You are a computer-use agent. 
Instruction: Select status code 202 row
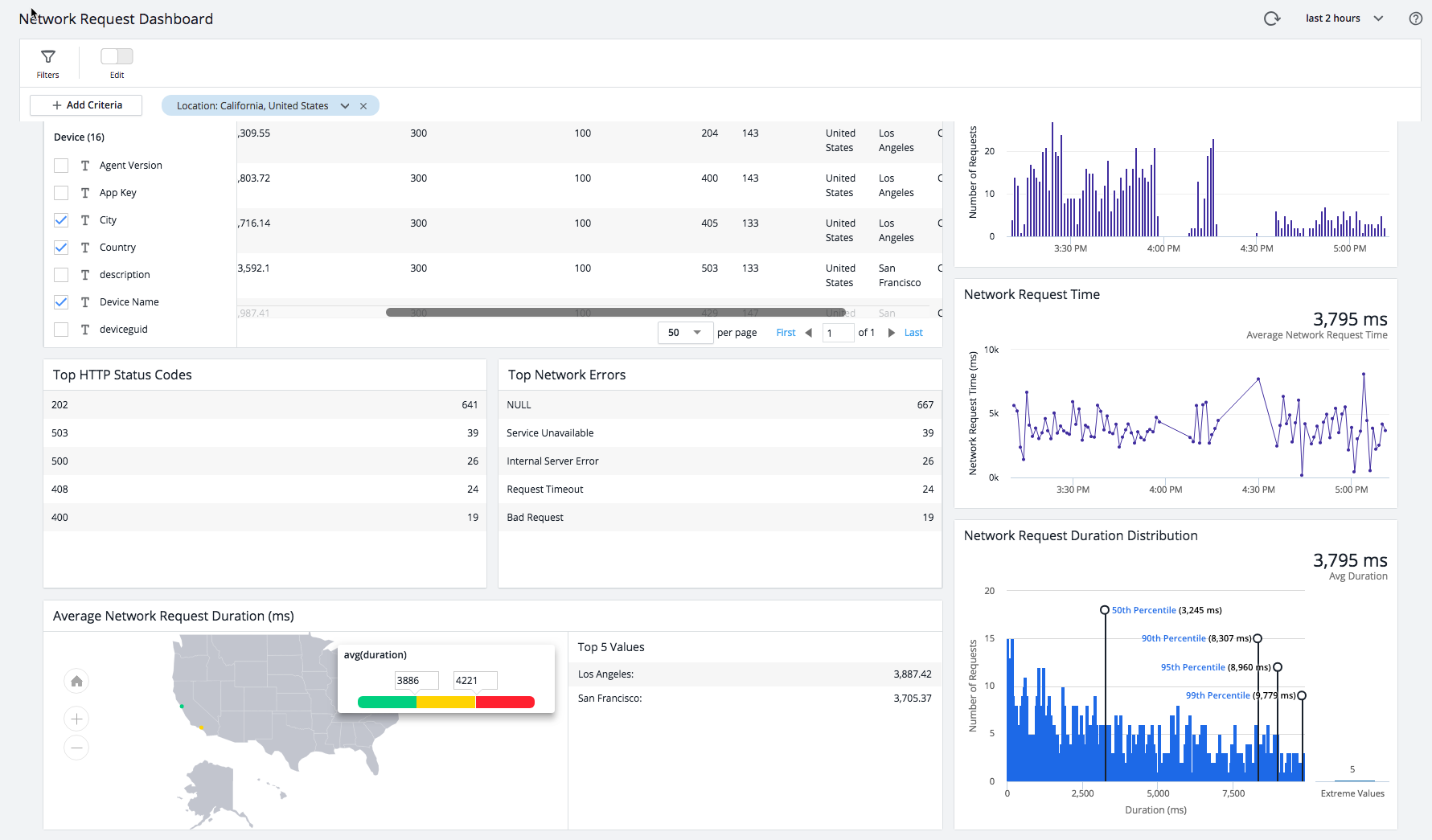pyautogui.click(x=265, y=405)
